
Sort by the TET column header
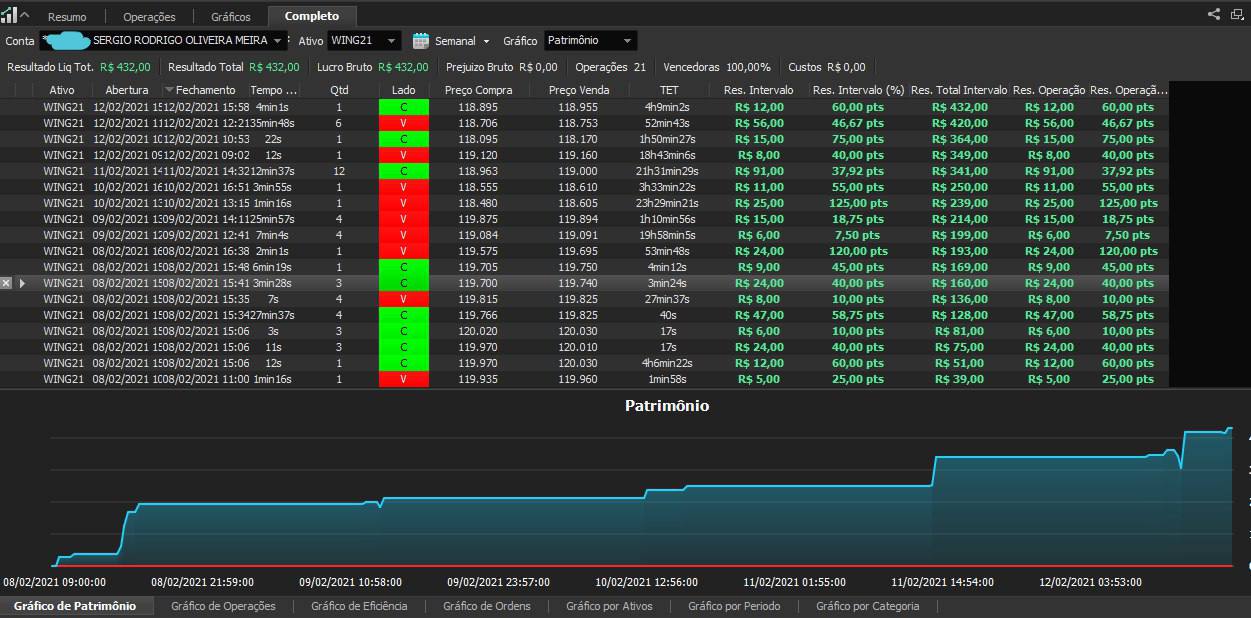tap(669, 90)
